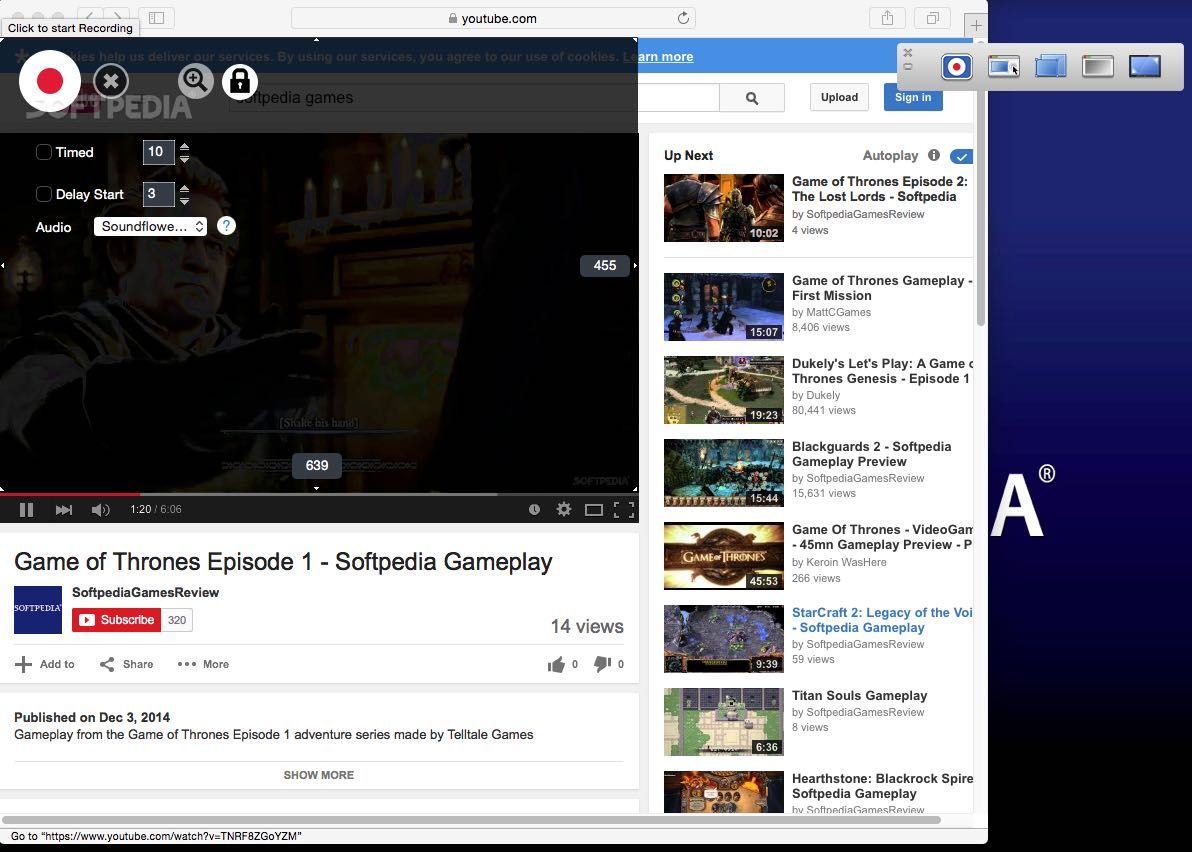Toggle the padlock lock icon
This screenshot has width=1192, height=852.
239,81
